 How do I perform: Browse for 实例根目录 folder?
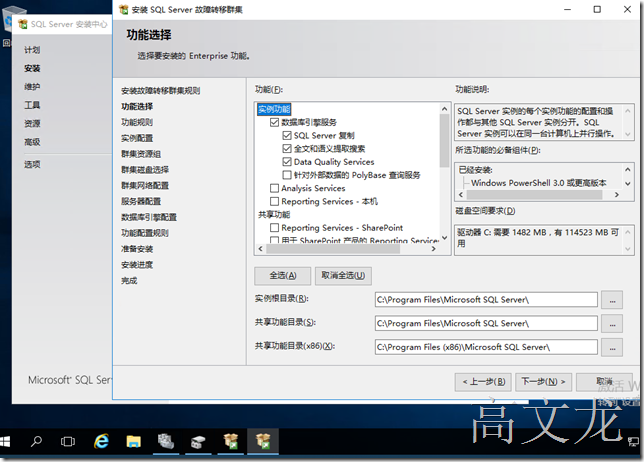[x=612, y=300]
